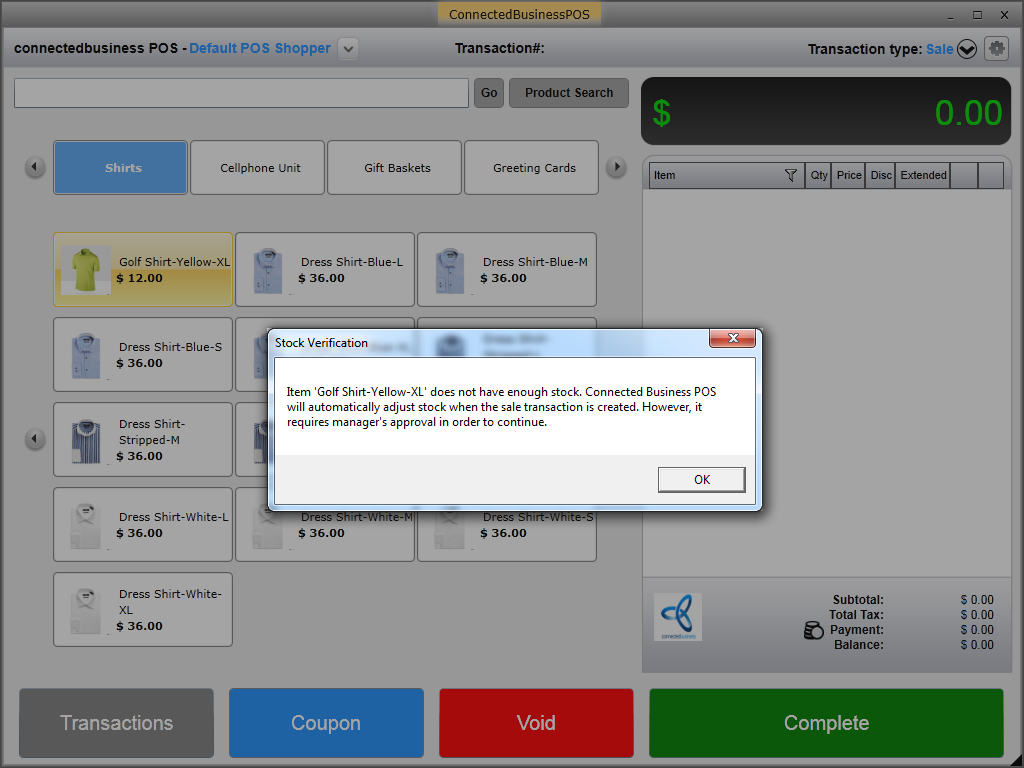Screen dimensions: 1024x768
Task: Click the Balance amount value
Action: pos(977,645)
